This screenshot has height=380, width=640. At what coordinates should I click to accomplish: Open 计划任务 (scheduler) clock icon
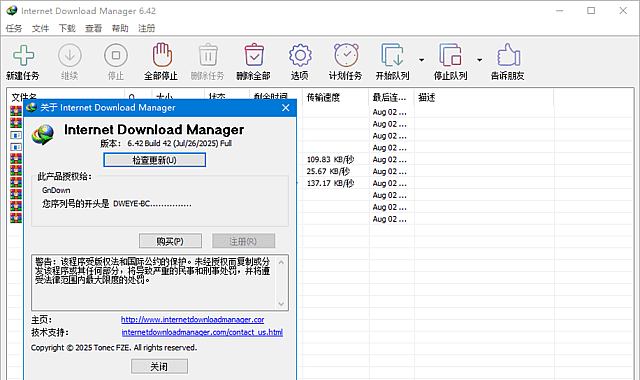pos(346,55)
